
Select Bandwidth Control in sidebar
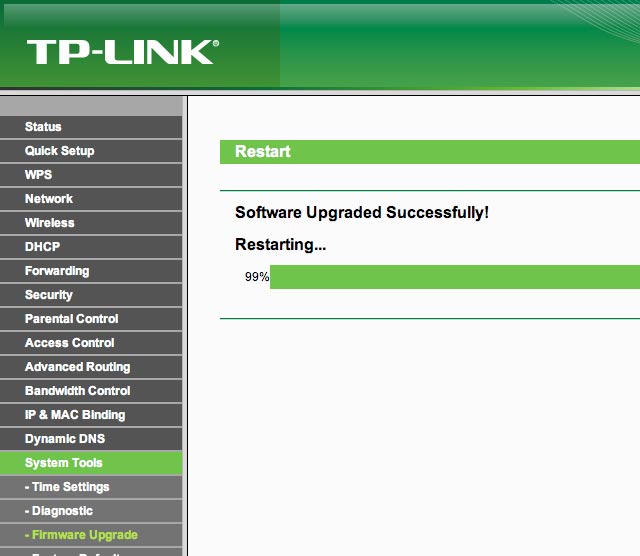[x=77, y=391]
